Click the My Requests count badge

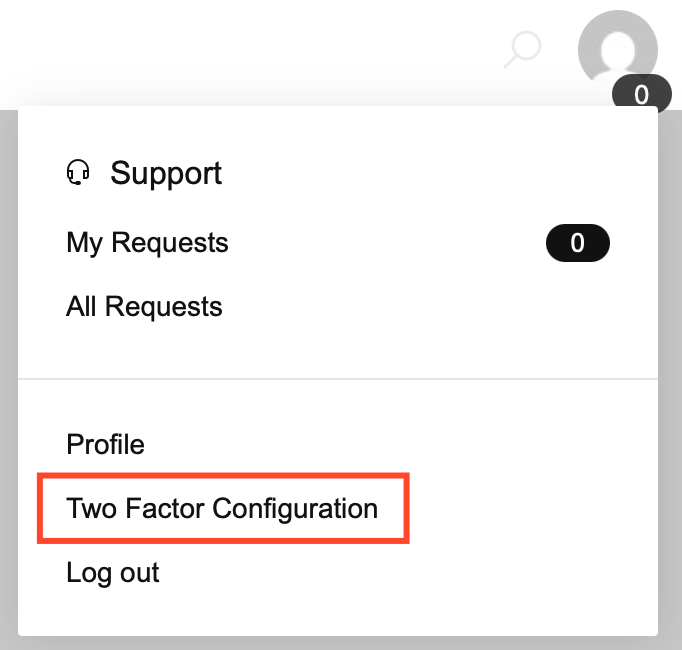[578, 243]
